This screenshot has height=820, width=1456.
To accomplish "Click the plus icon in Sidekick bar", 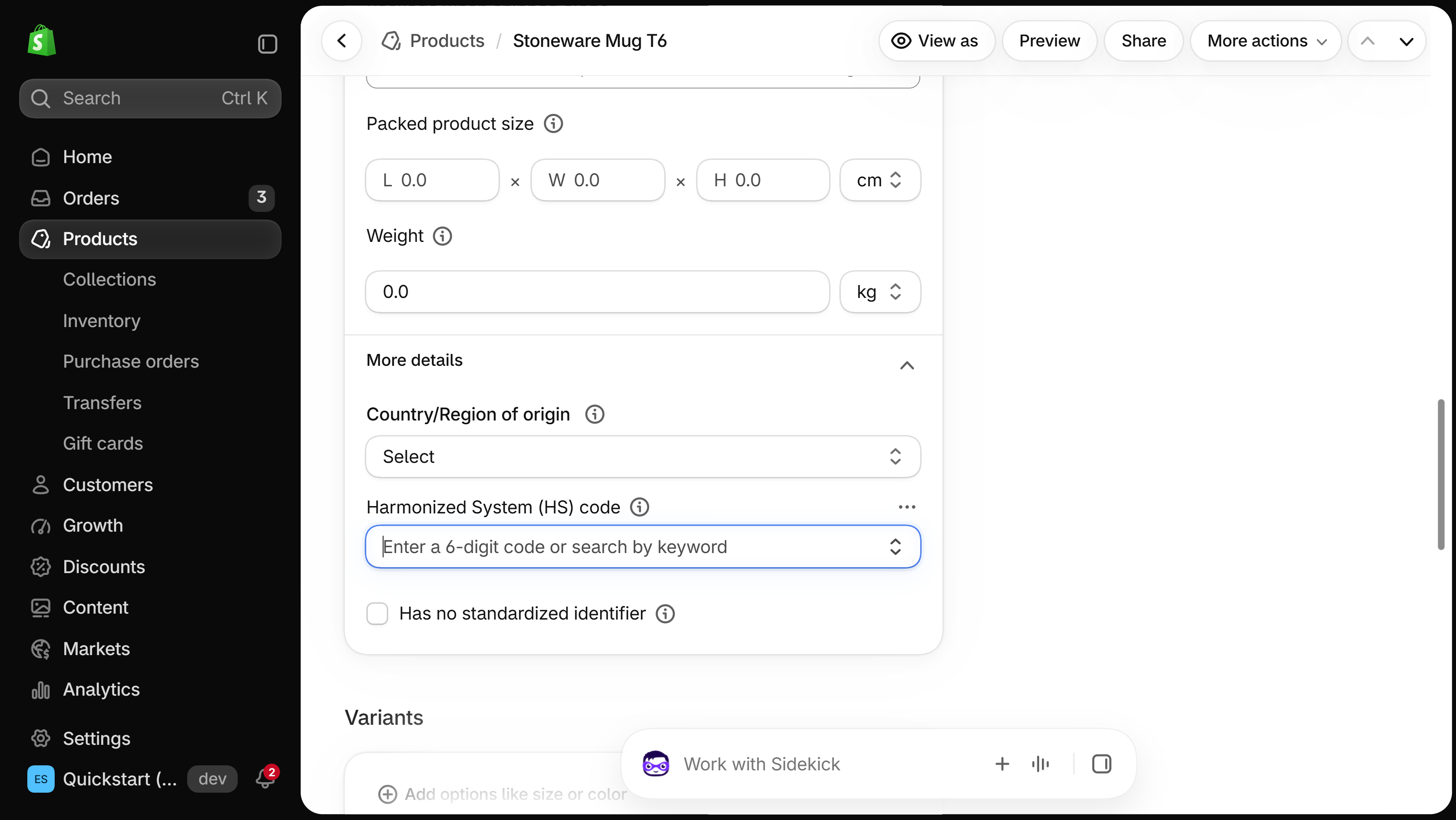I will tap(1002, 764).
